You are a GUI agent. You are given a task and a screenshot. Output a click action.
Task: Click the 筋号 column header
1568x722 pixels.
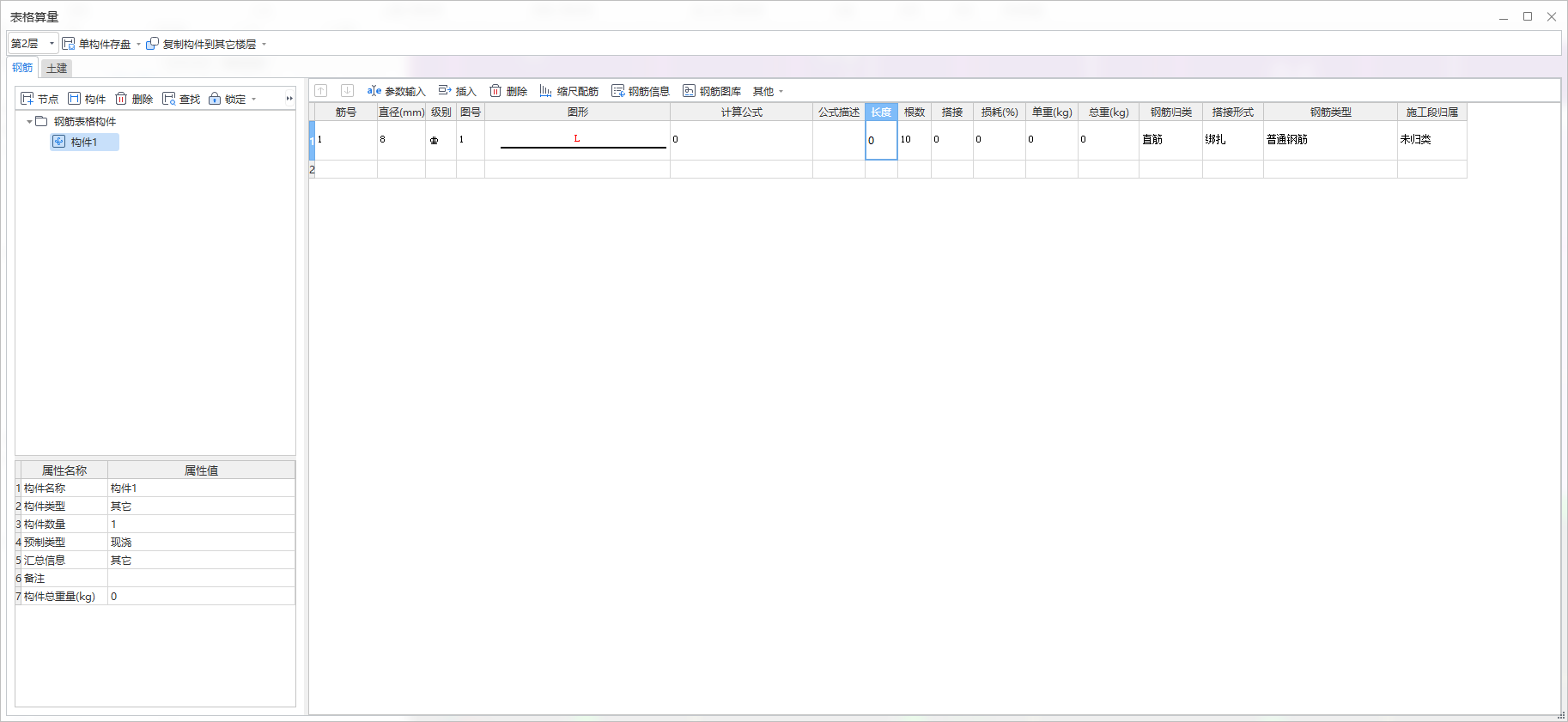point(345,112)
